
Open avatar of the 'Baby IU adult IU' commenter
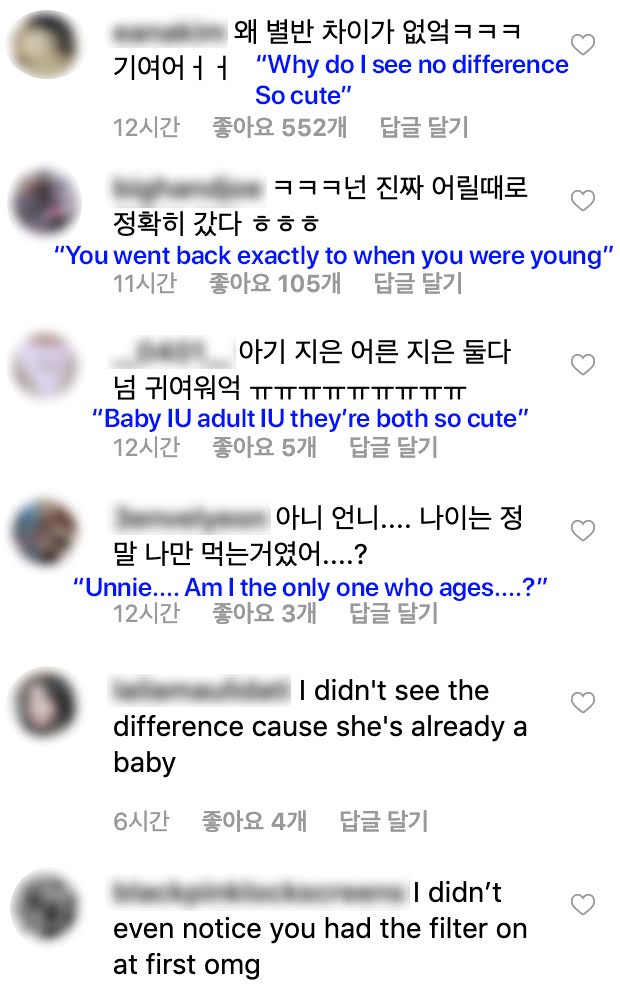[x=45, y=364]
